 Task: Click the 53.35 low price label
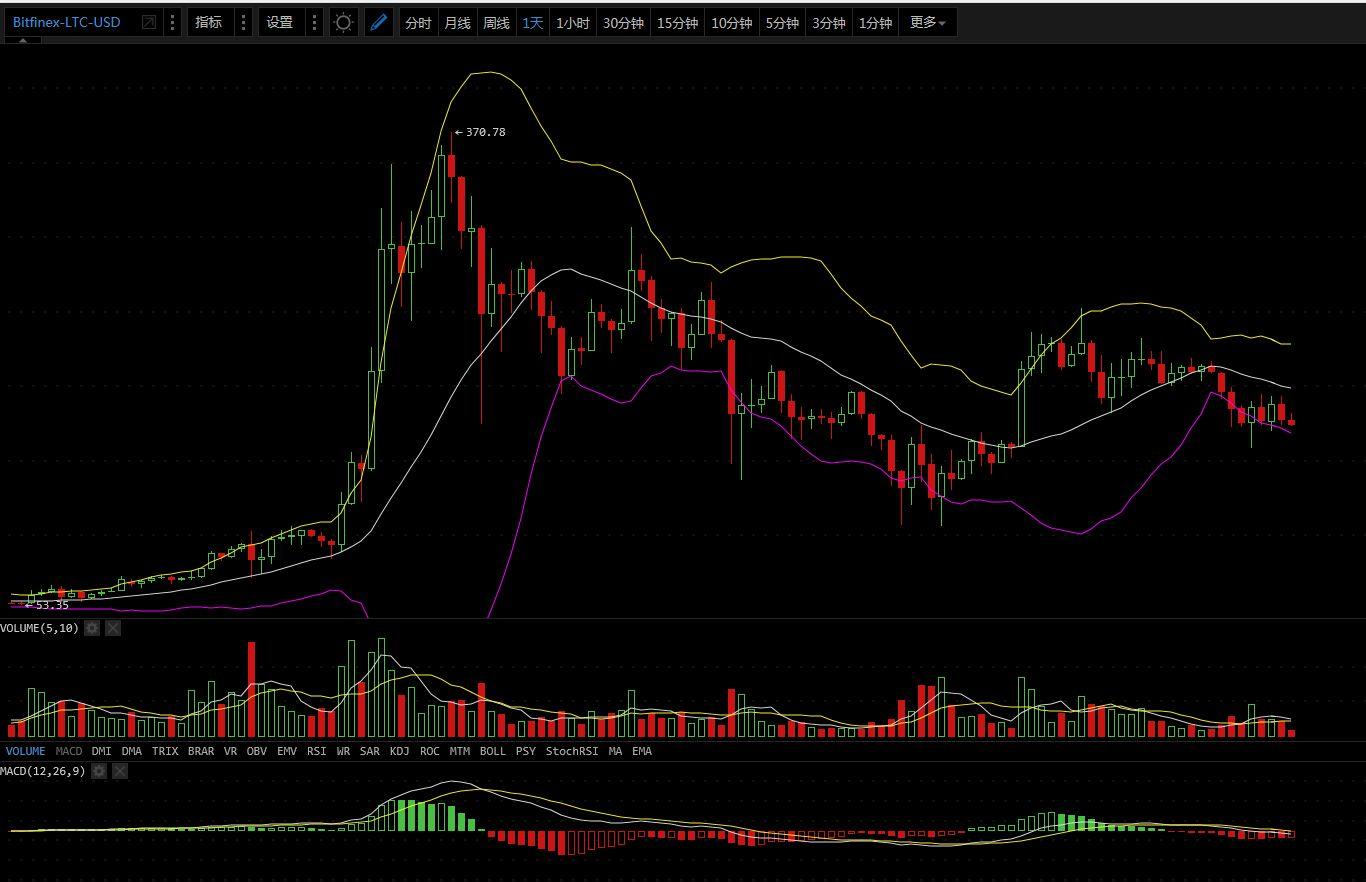(52, 605)
